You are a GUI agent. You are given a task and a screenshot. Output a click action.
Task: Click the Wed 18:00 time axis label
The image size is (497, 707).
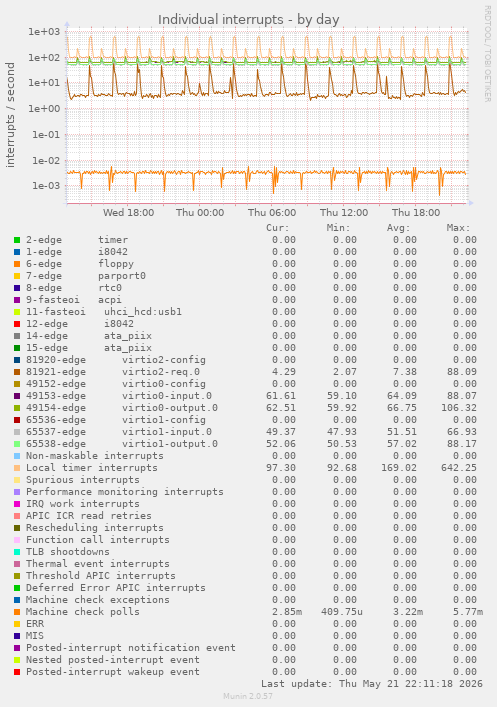pyautogui.click(x=128, y=212)
